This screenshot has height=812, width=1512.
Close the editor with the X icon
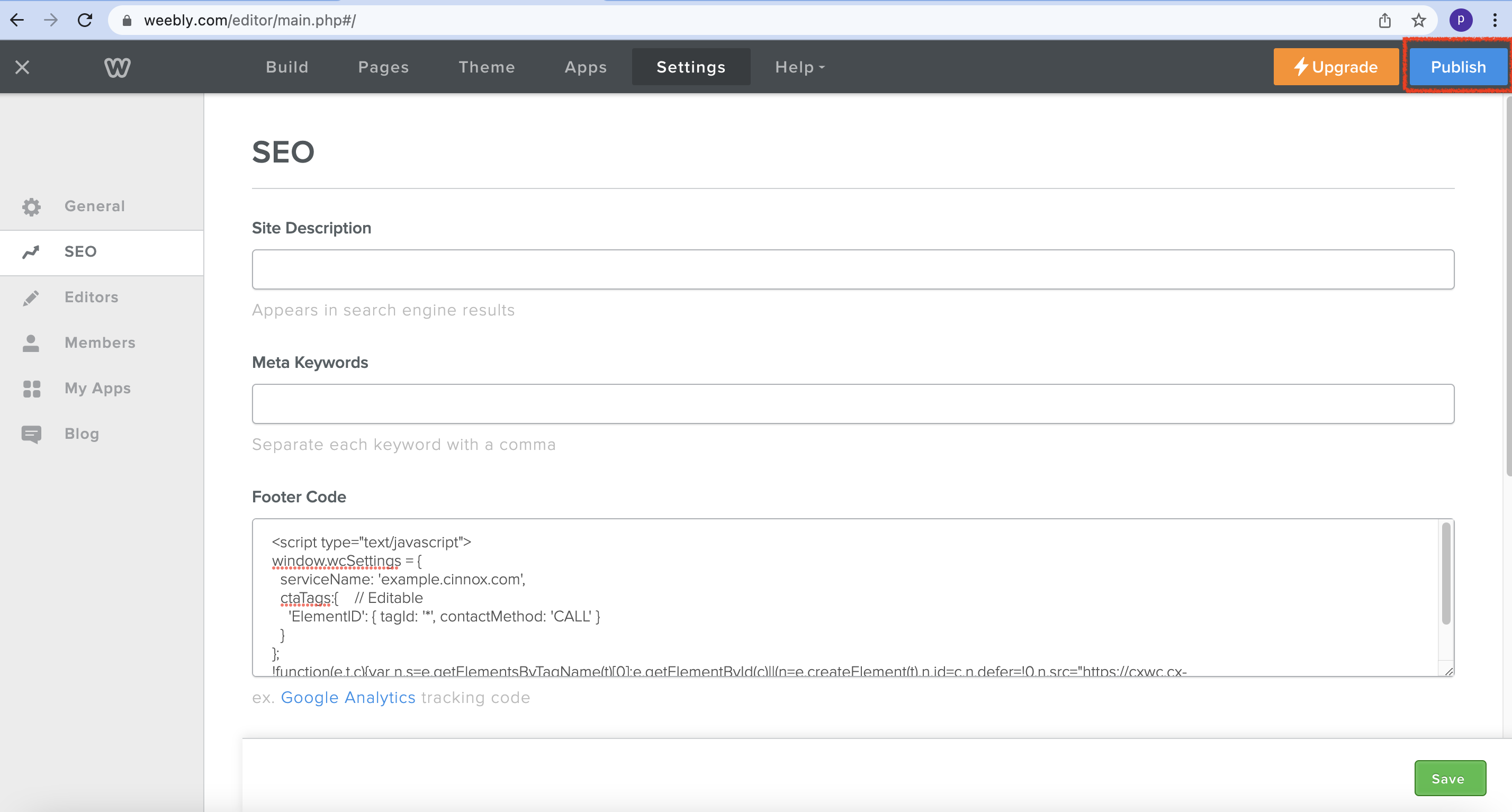tap(22, 67)
